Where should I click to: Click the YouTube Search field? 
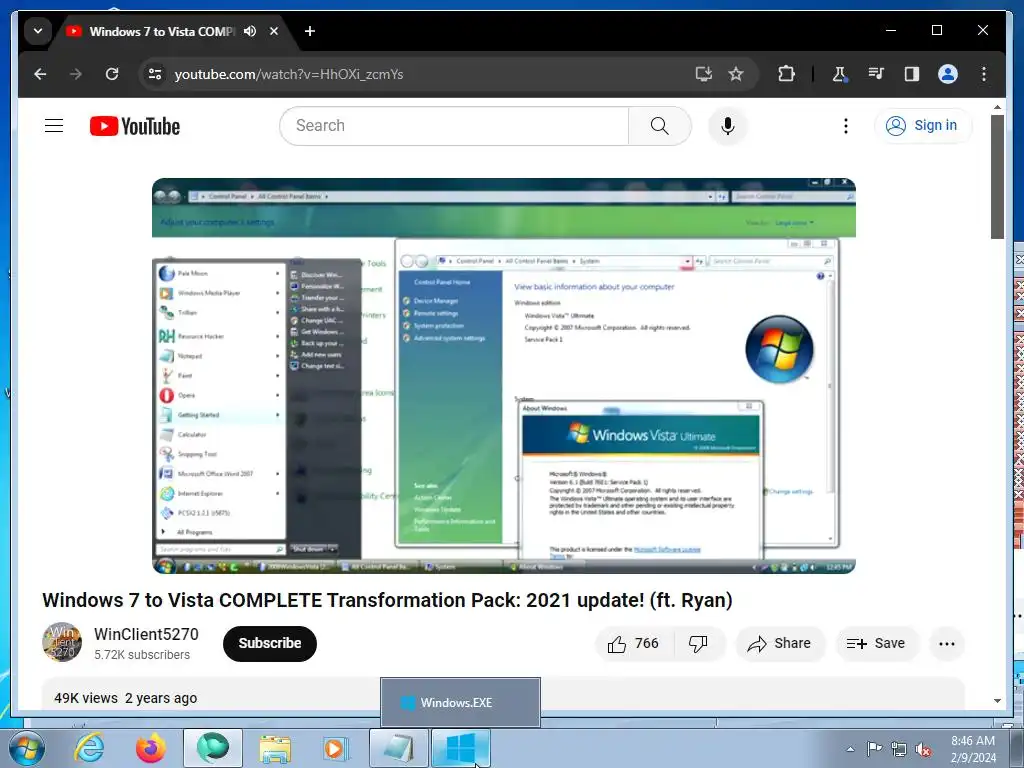coord(454,125)
